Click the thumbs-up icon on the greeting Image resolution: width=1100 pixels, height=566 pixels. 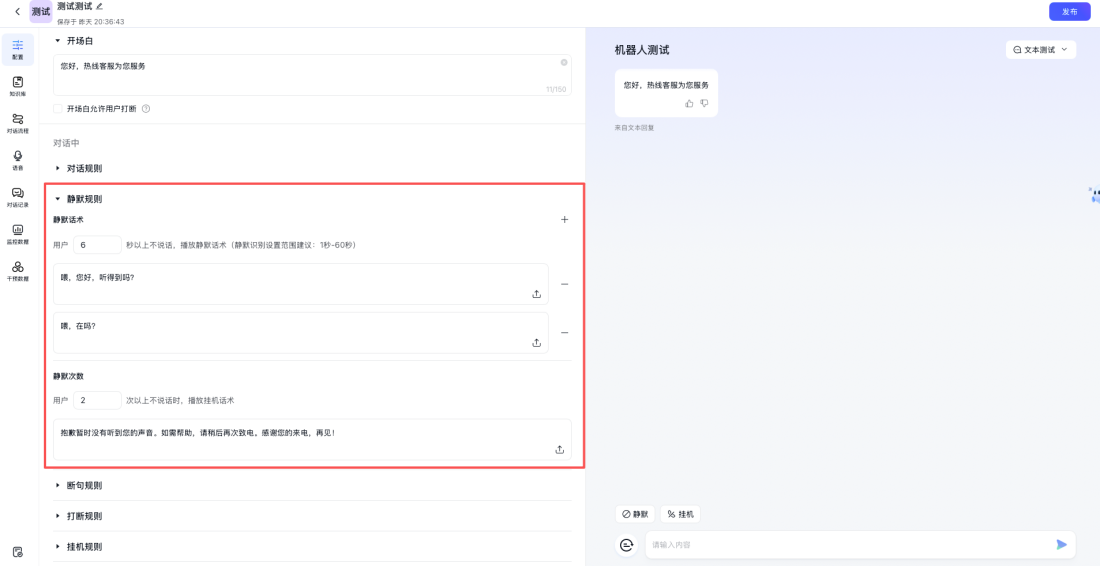tap(689, 103)
